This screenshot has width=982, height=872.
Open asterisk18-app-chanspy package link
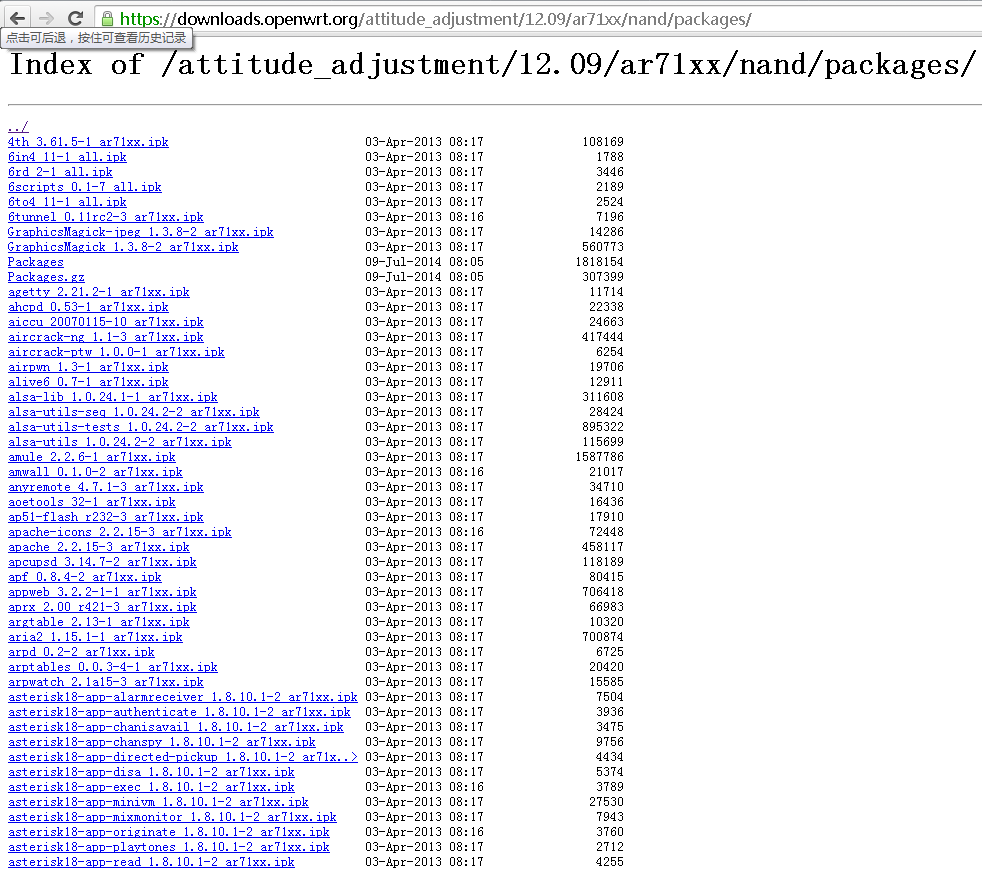(x=162, y=743)
